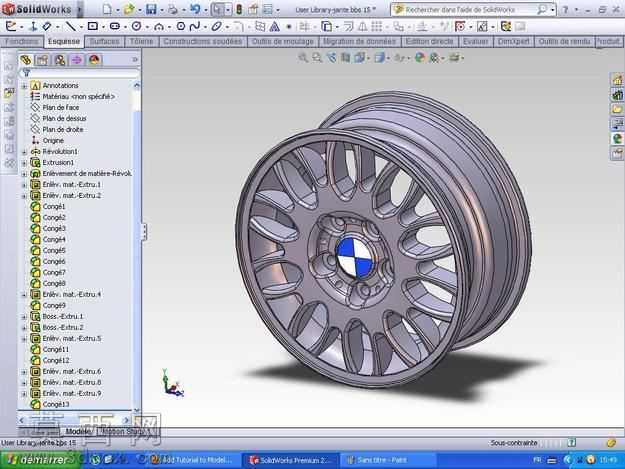
Task: Select Matériau <non spécifié> item
Action: pos(79,97)
